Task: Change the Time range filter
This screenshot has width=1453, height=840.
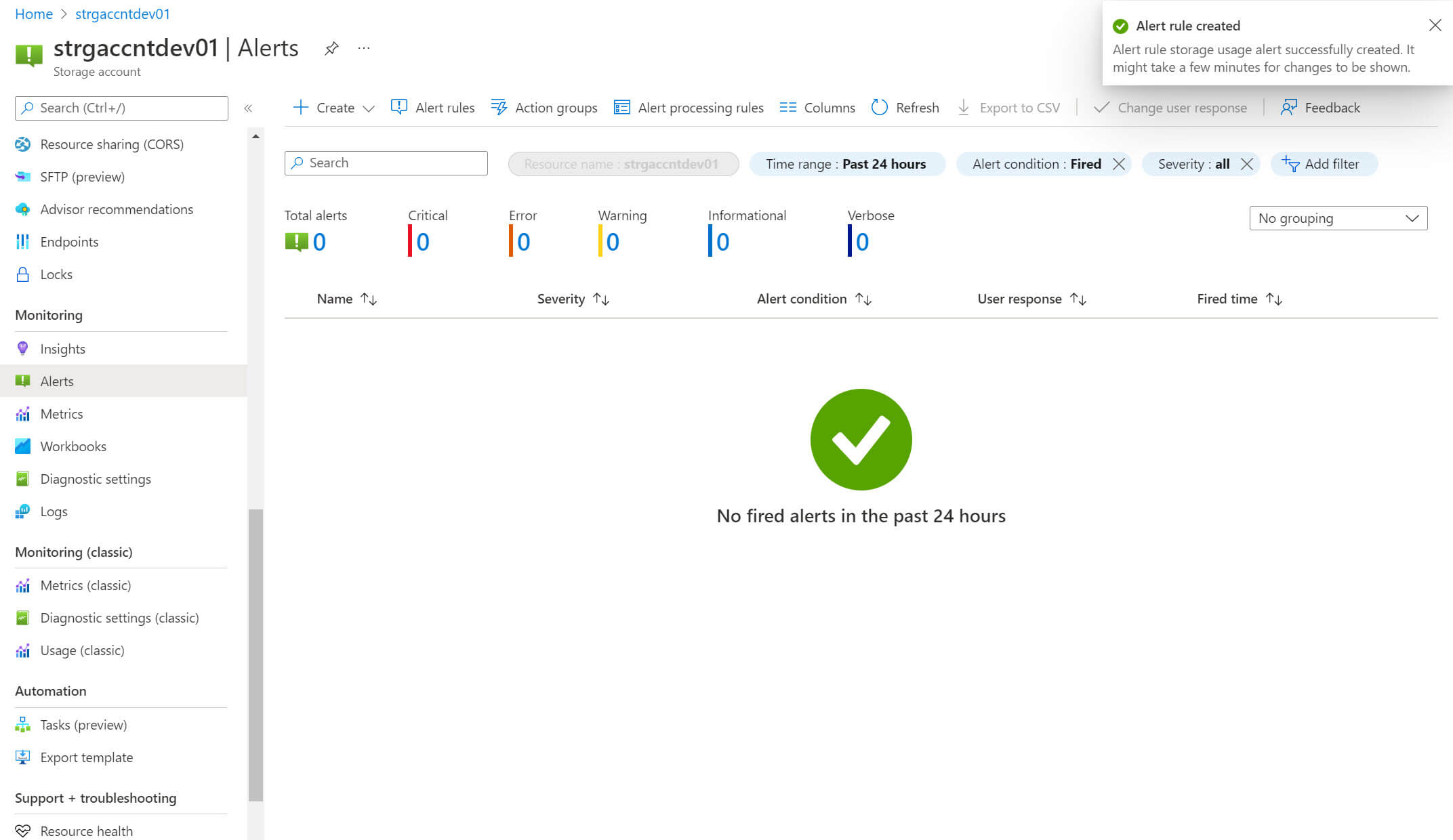Action: click(x=846, y=164)
